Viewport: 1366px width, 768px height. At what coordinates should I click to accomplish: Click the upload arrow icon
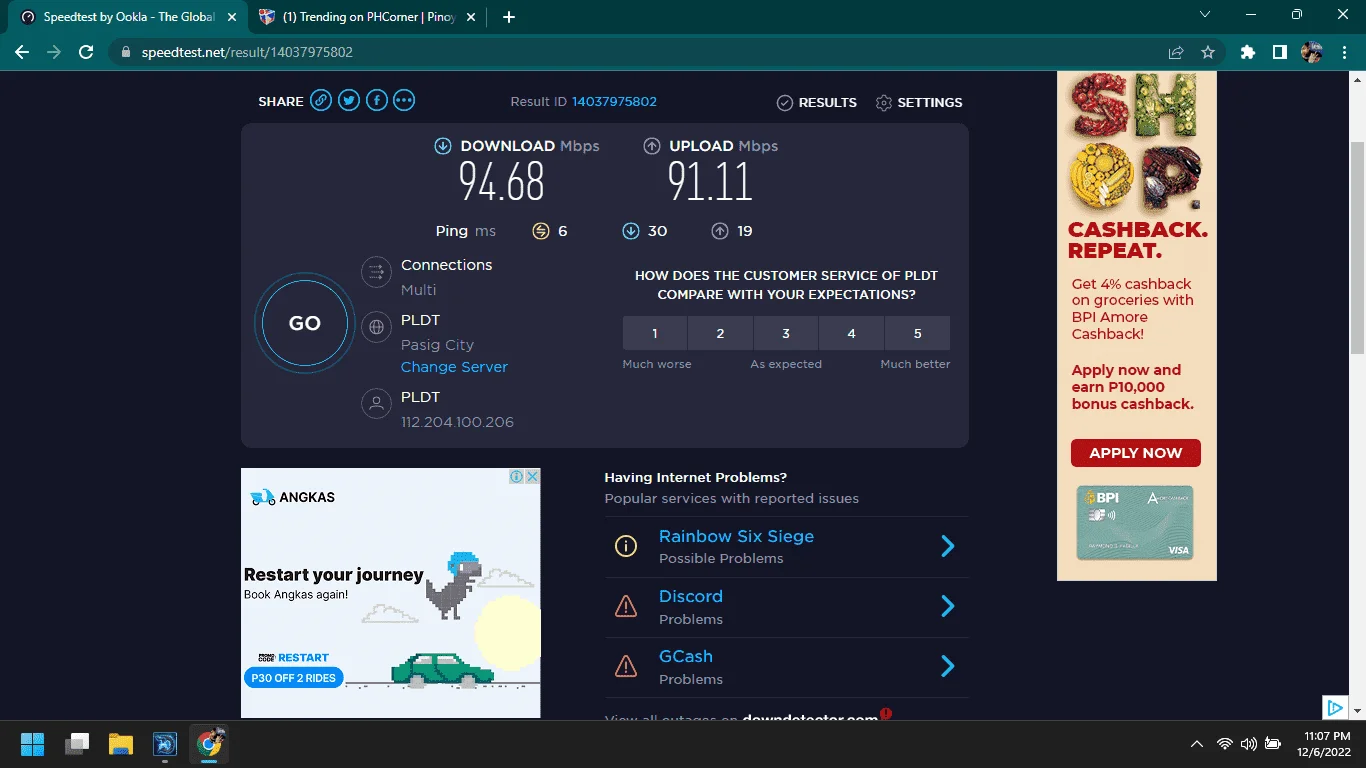tap(652, 146)
